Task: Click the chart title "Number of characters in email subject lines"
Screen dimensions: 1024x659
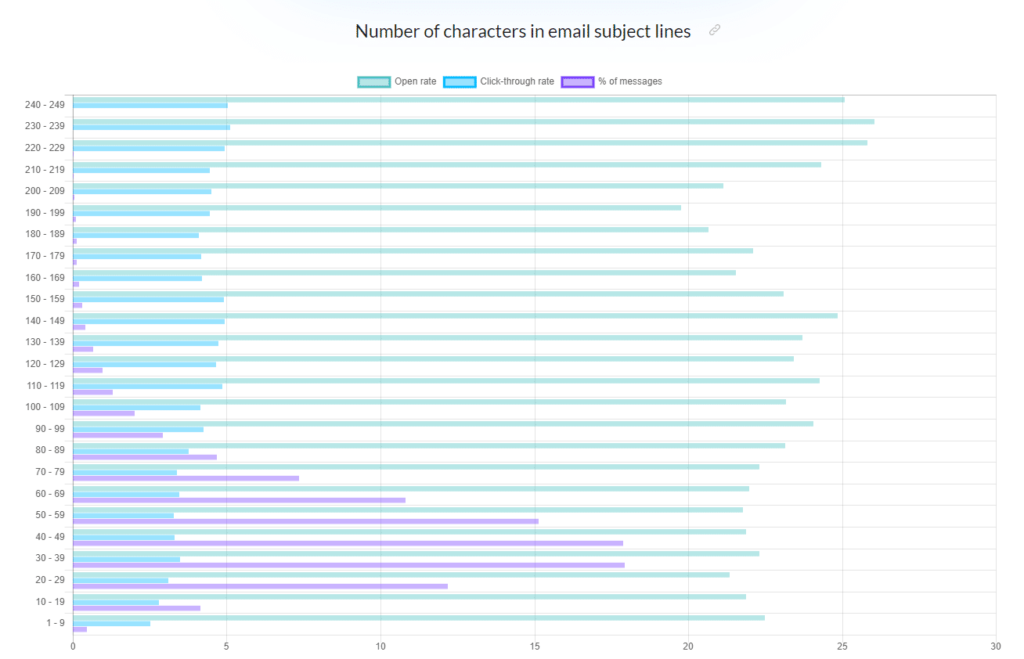Action: click(x=522, y=31)
